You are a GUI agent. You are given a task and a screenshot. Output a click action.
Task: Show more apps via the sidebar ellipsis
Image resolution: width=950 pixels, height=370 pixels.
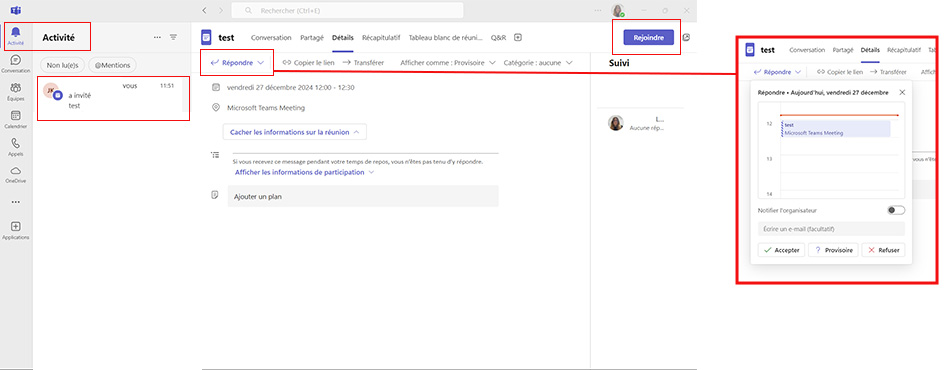pyautogui.click(x=16, y=202)
